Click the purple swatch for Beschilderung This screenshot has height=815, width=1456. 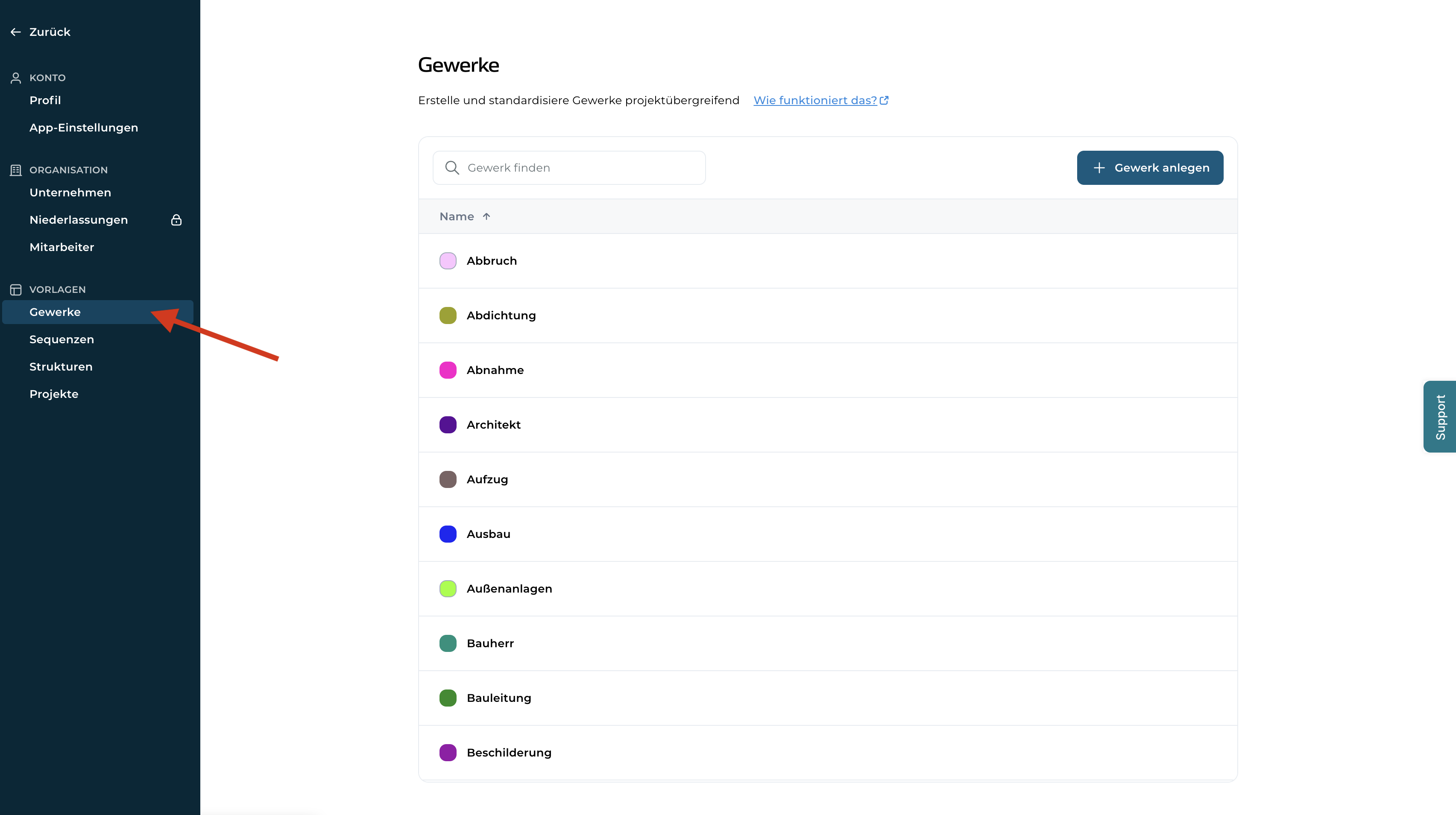click(448, 753)
